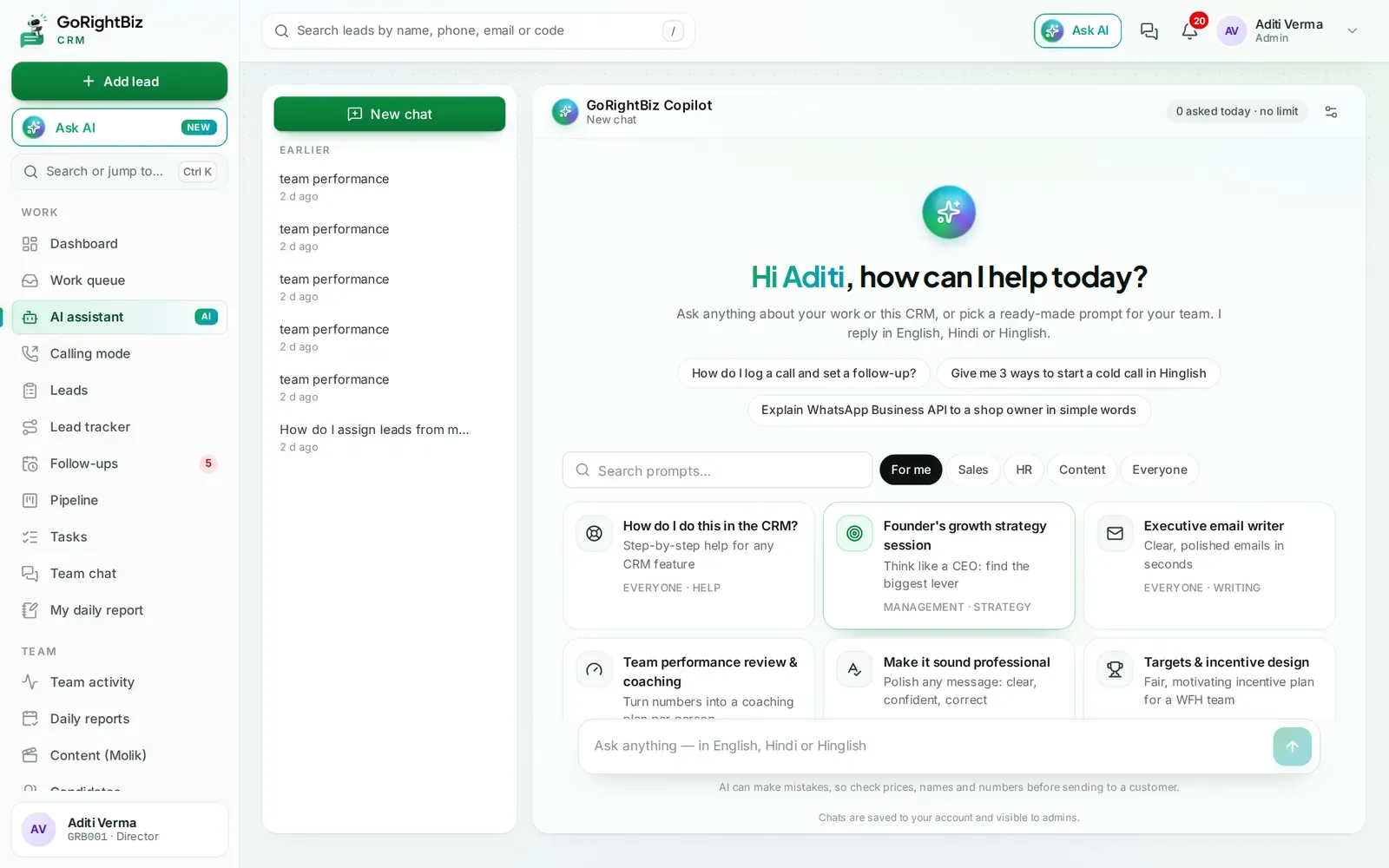This screenshot has width=1389, height=868.
Task: Open My daily report in sidebar
Action: click(120, 610)
